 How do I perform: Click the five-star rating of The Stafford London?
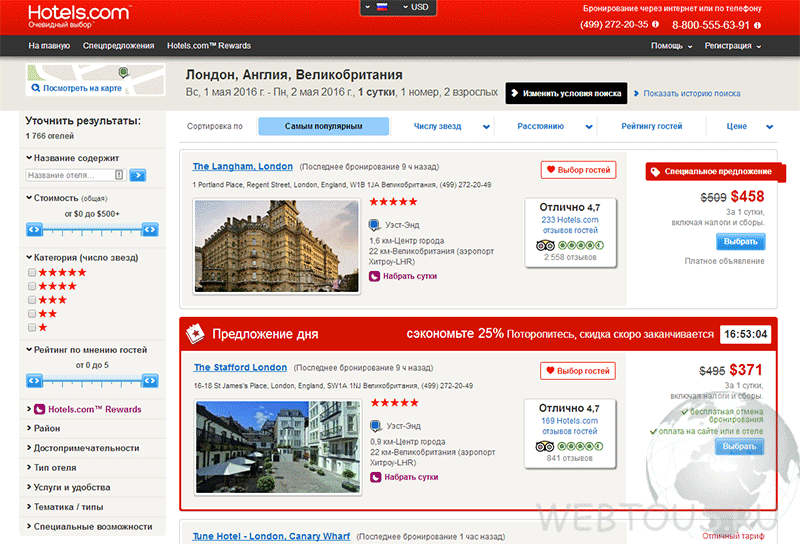395,403
